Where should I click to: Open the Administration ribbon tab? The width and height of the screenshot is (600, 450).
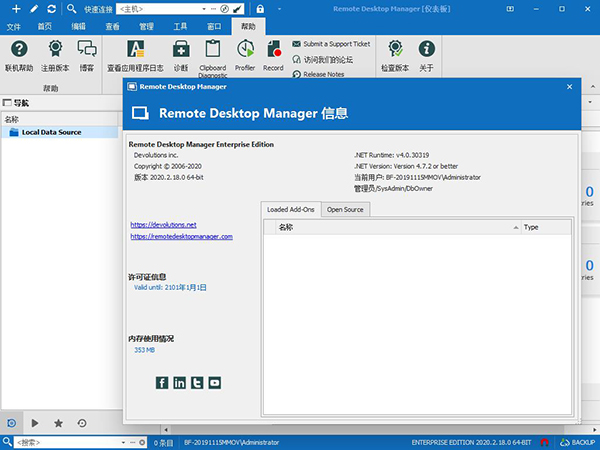click(x=146, y=26)
